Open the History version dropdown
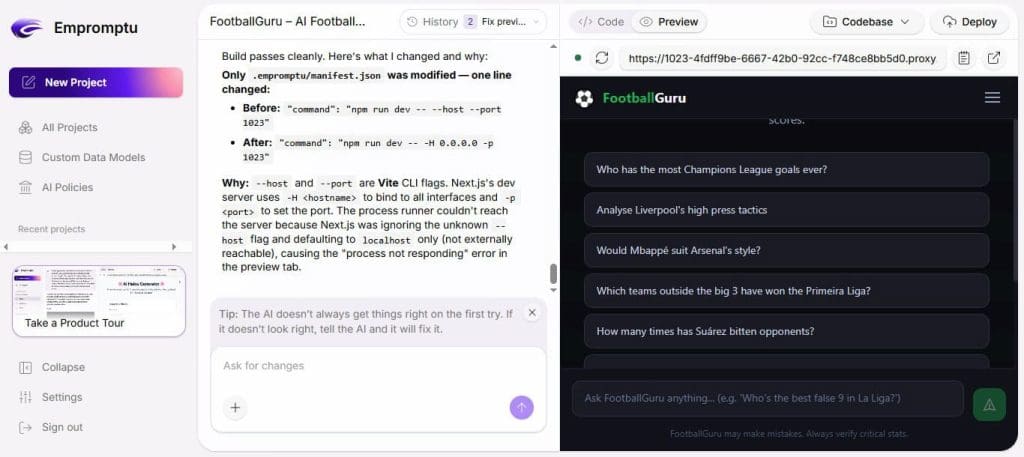1024x457 pixels. tap(473, 21)
